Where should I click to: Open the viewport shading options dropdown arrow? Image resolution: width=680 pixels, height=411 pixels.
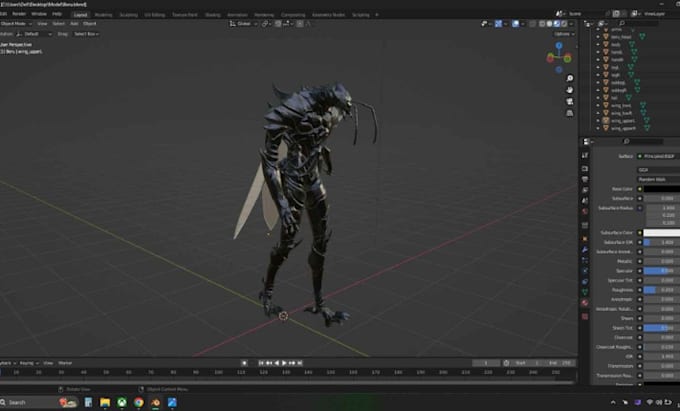click(572, 24)
